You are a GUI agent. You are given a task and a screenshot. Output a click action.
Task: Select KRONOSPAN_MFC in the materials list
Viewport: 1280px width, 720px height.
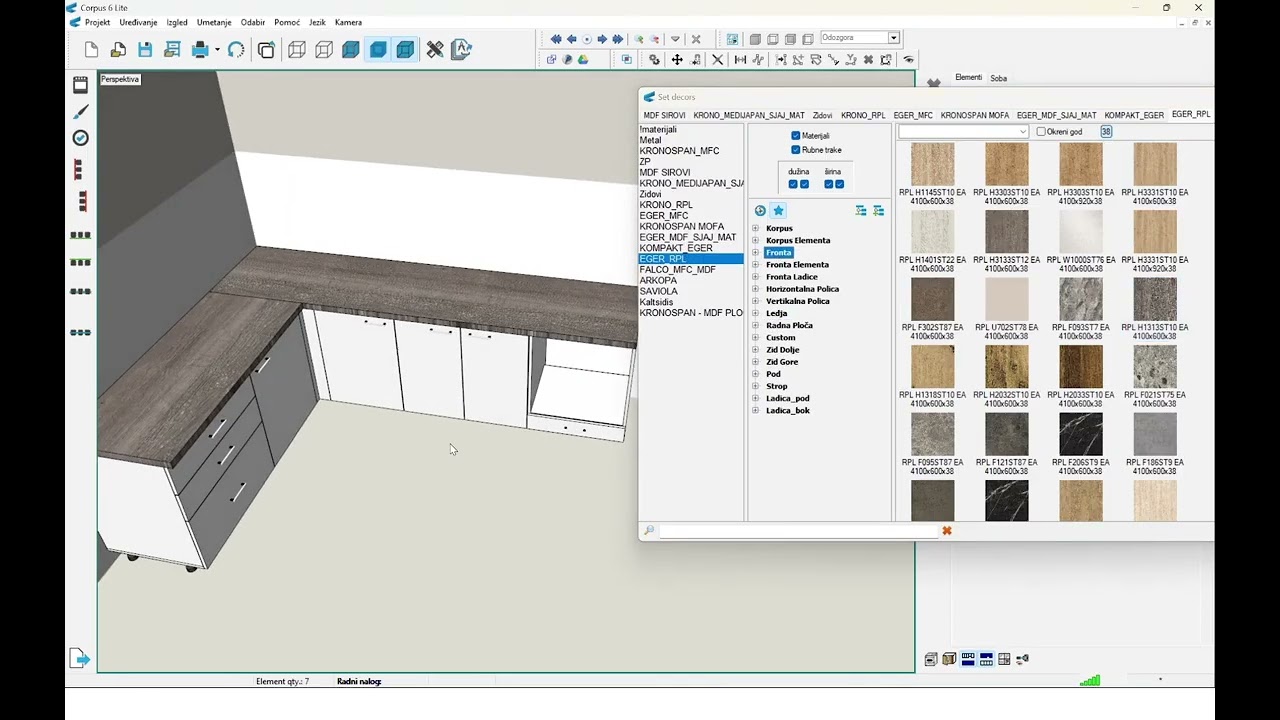(x=679, y=151)
